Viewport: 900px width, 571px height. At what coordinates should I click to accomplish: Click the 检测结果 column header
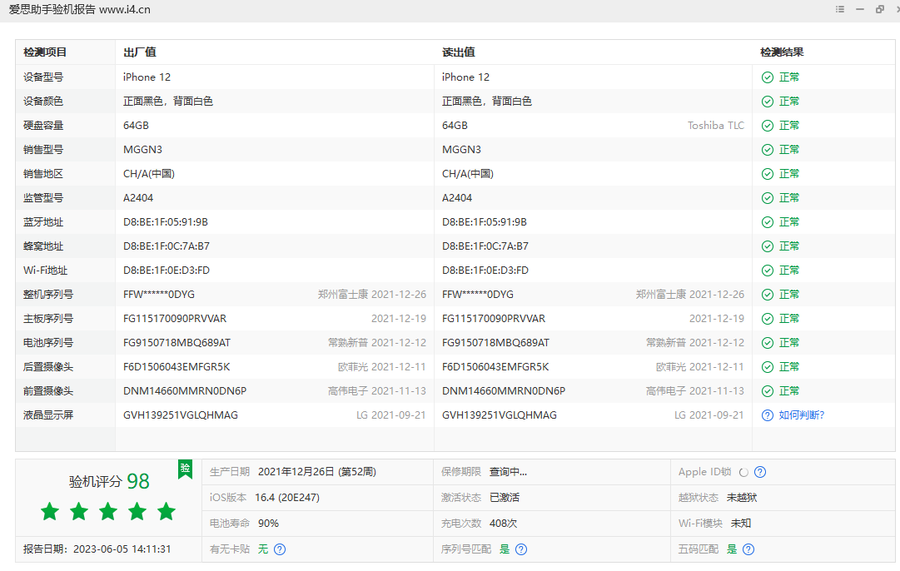[x=782, y=52]
